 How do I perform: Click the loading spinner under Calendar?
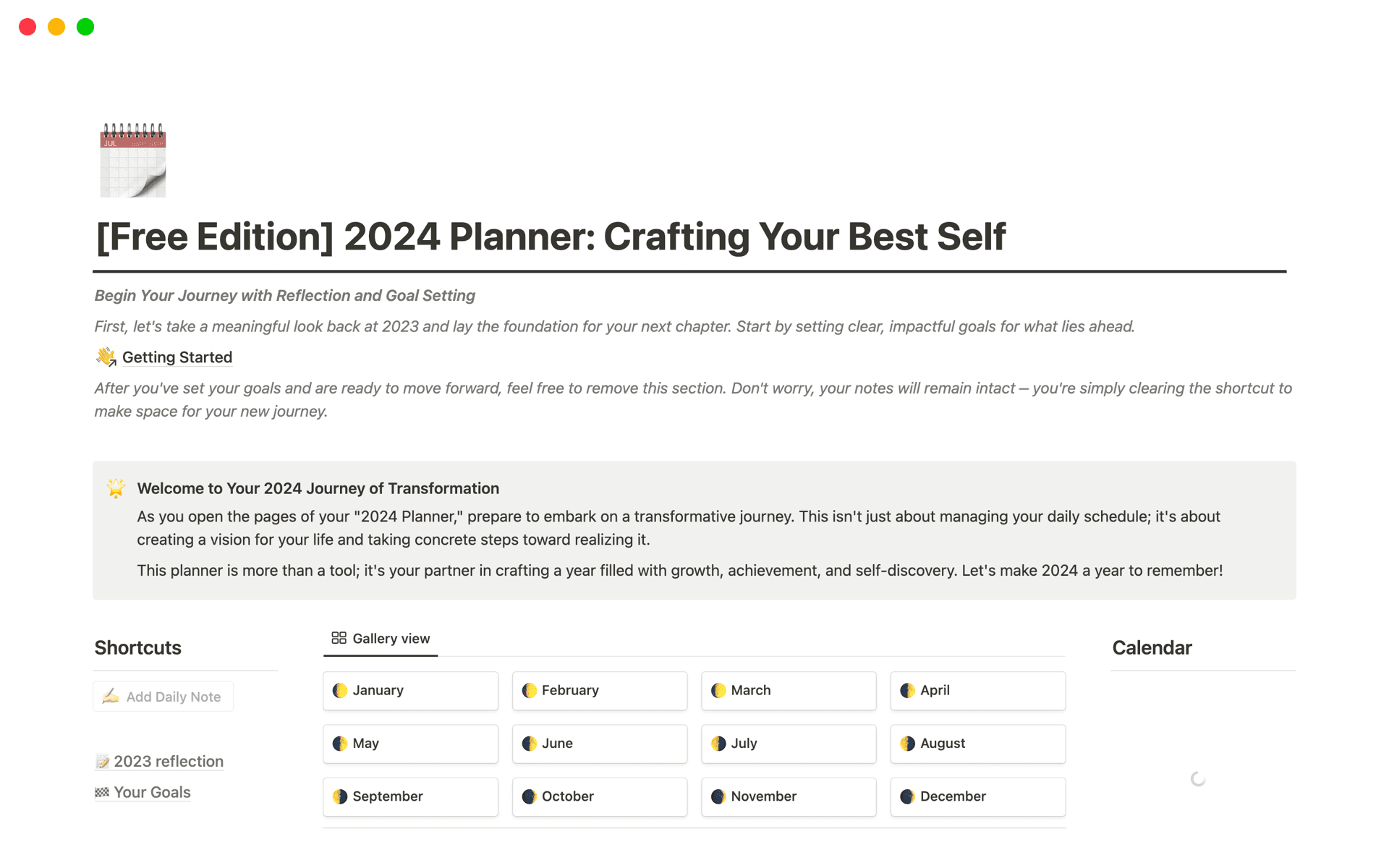tap(1198, 779)
